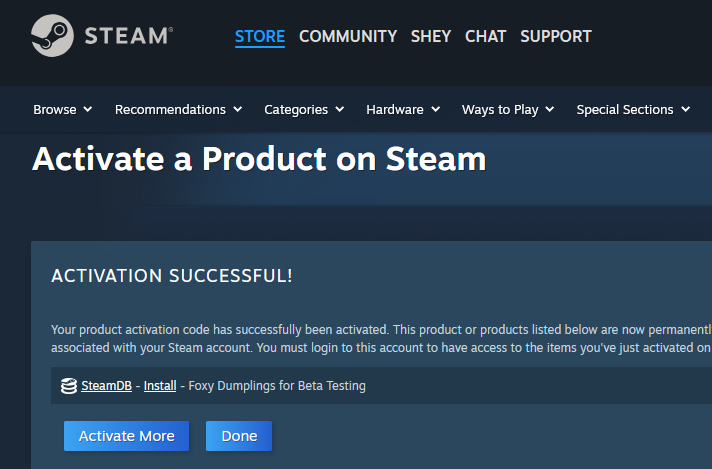This screenshot has width=712, height=469.
Task: Expand the Special Sections menu
Action: coord(633,109)
